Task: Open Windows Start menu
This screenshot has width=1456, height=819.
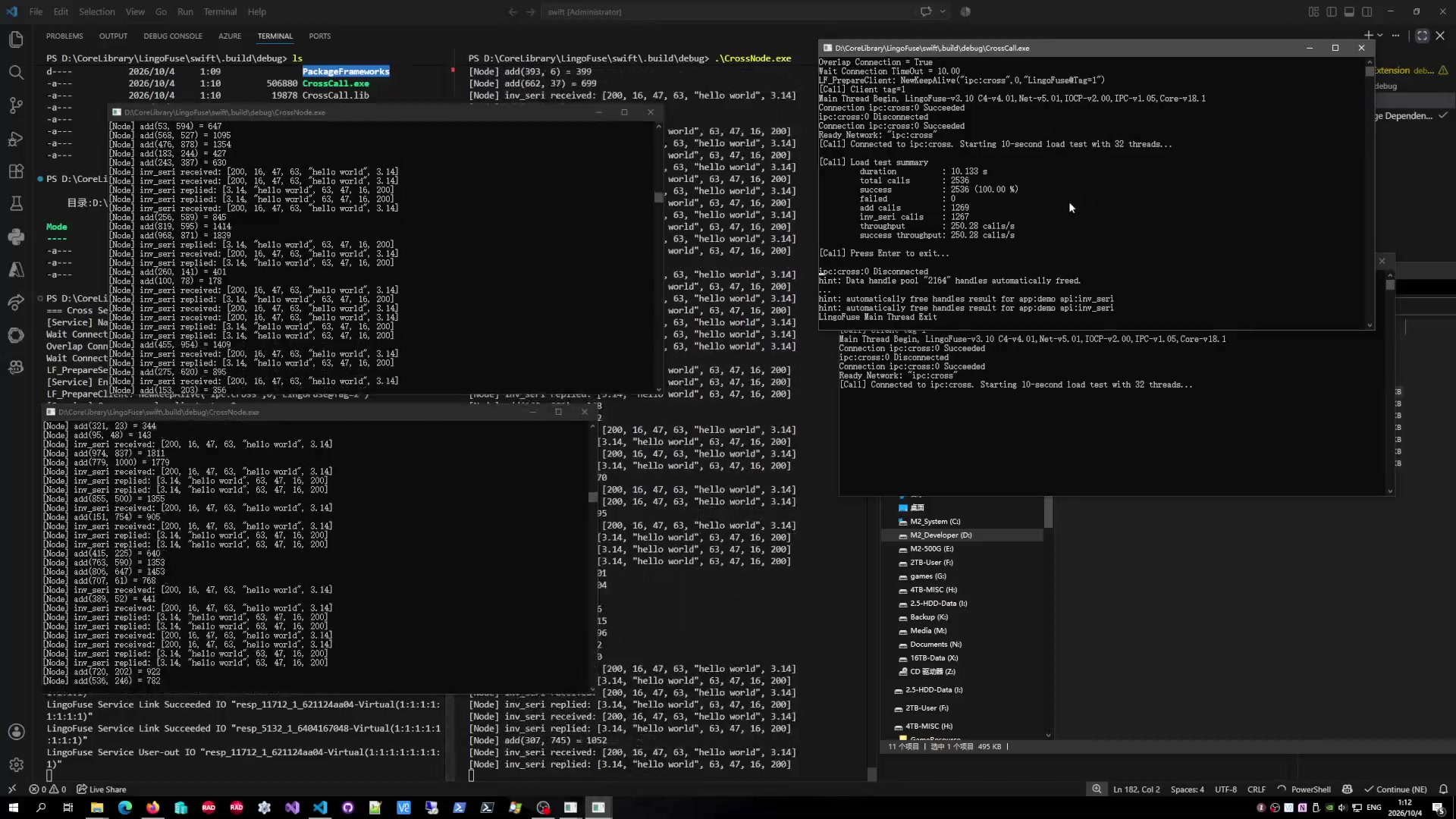Action: click(13, 808)
